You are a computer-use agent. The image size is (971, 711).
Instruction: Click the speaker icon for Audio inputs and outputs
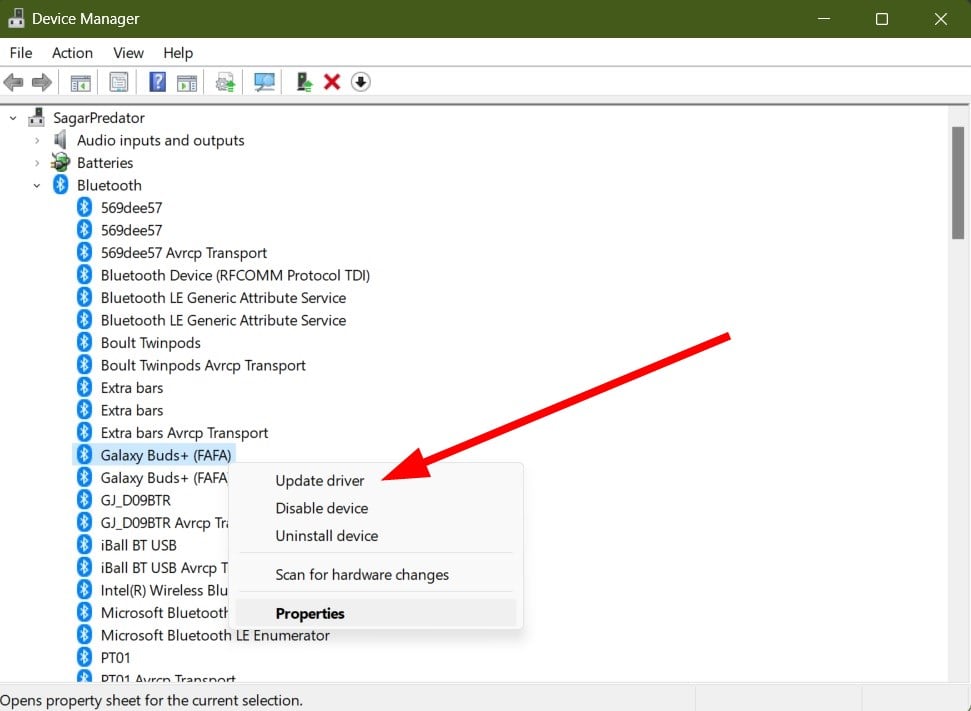tap(60, 140)
